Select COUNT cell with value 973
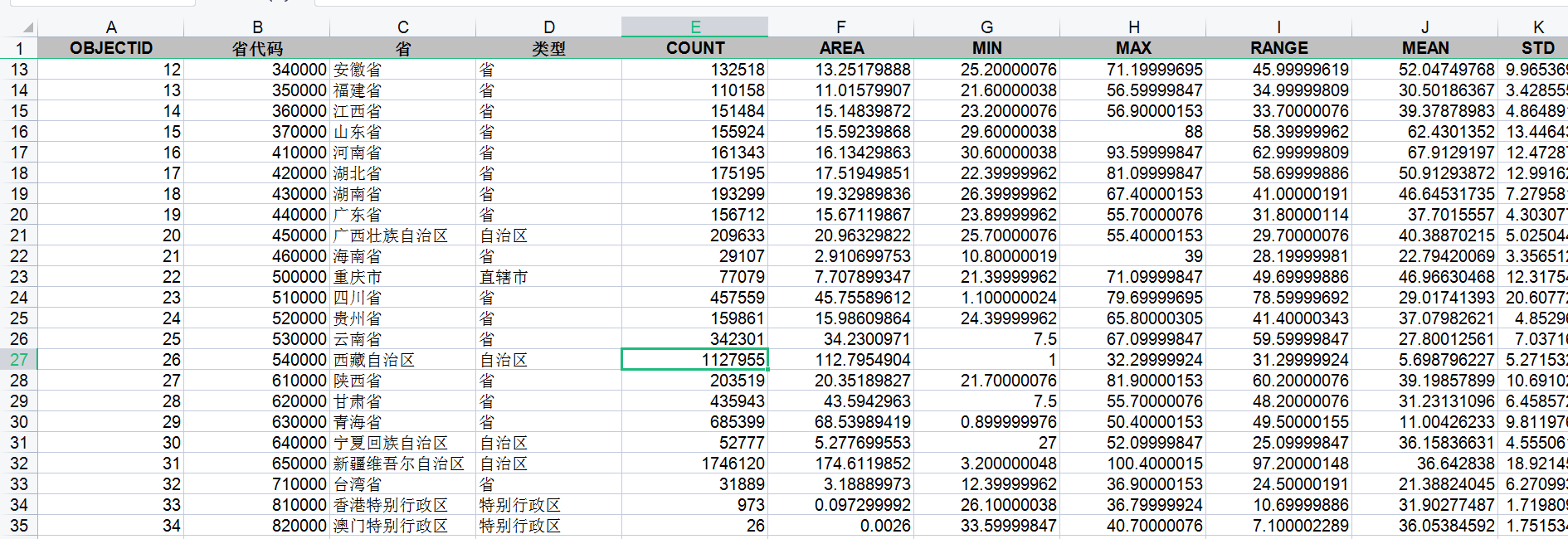The height and width of the screenshot is (539, 1568). pyautogui.click(x=695, y=505)
